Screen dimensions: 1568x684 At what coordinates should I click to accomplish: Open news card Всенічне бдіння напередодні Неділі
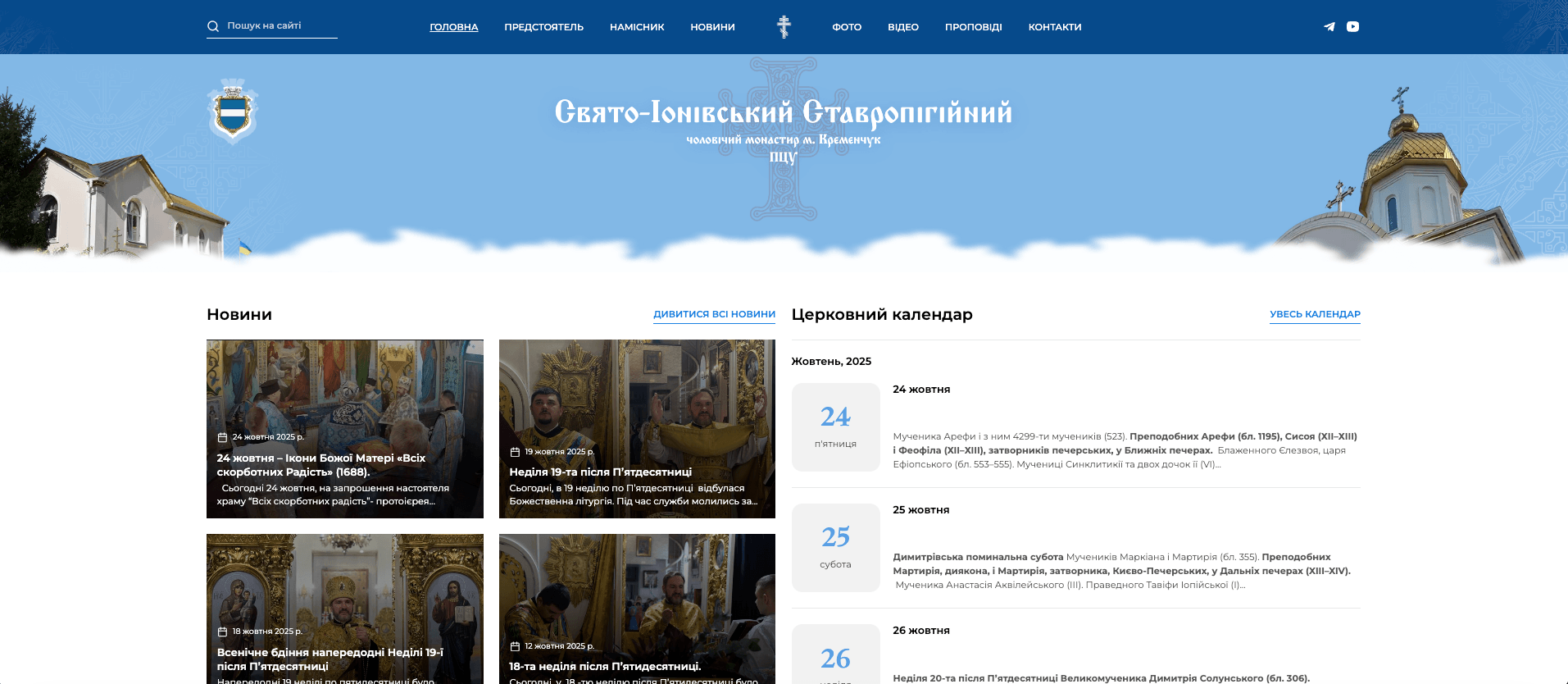coord(345,609)
